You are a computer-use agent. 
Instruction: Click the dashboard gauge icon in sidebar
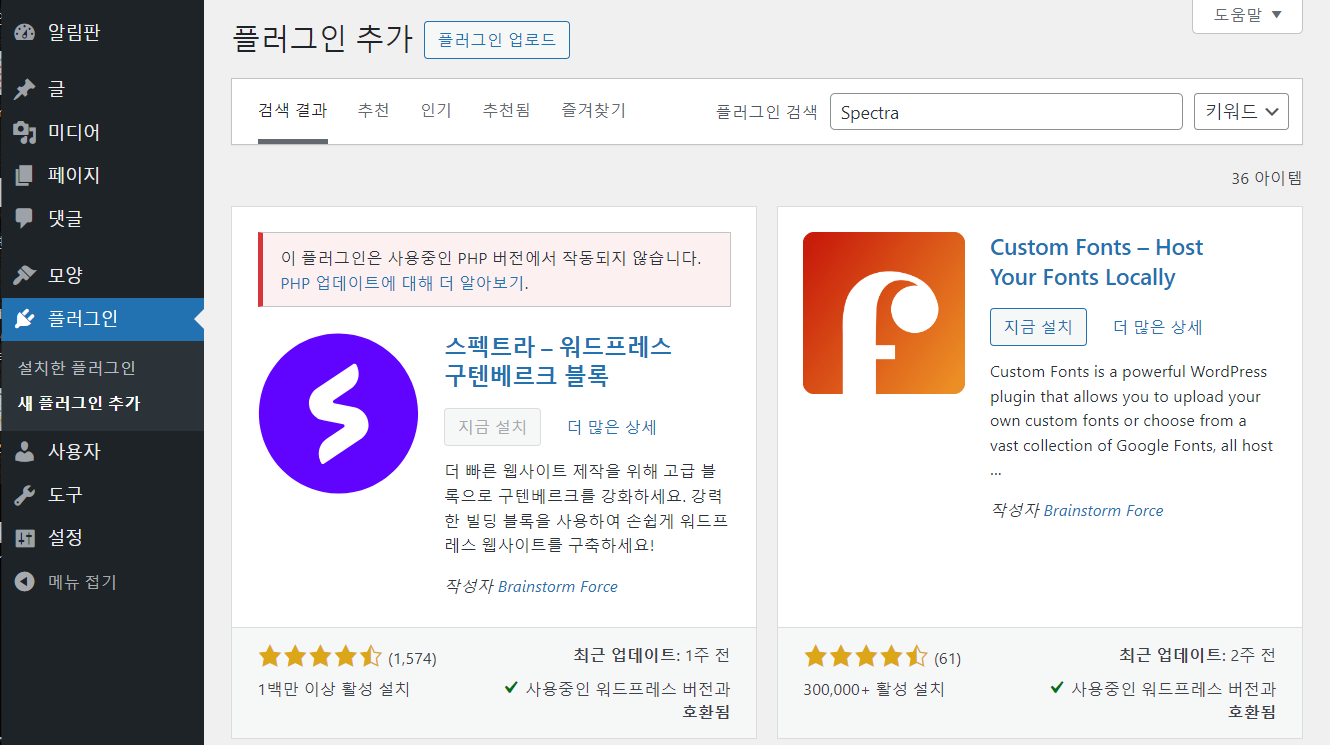click(x=25, y=32)
